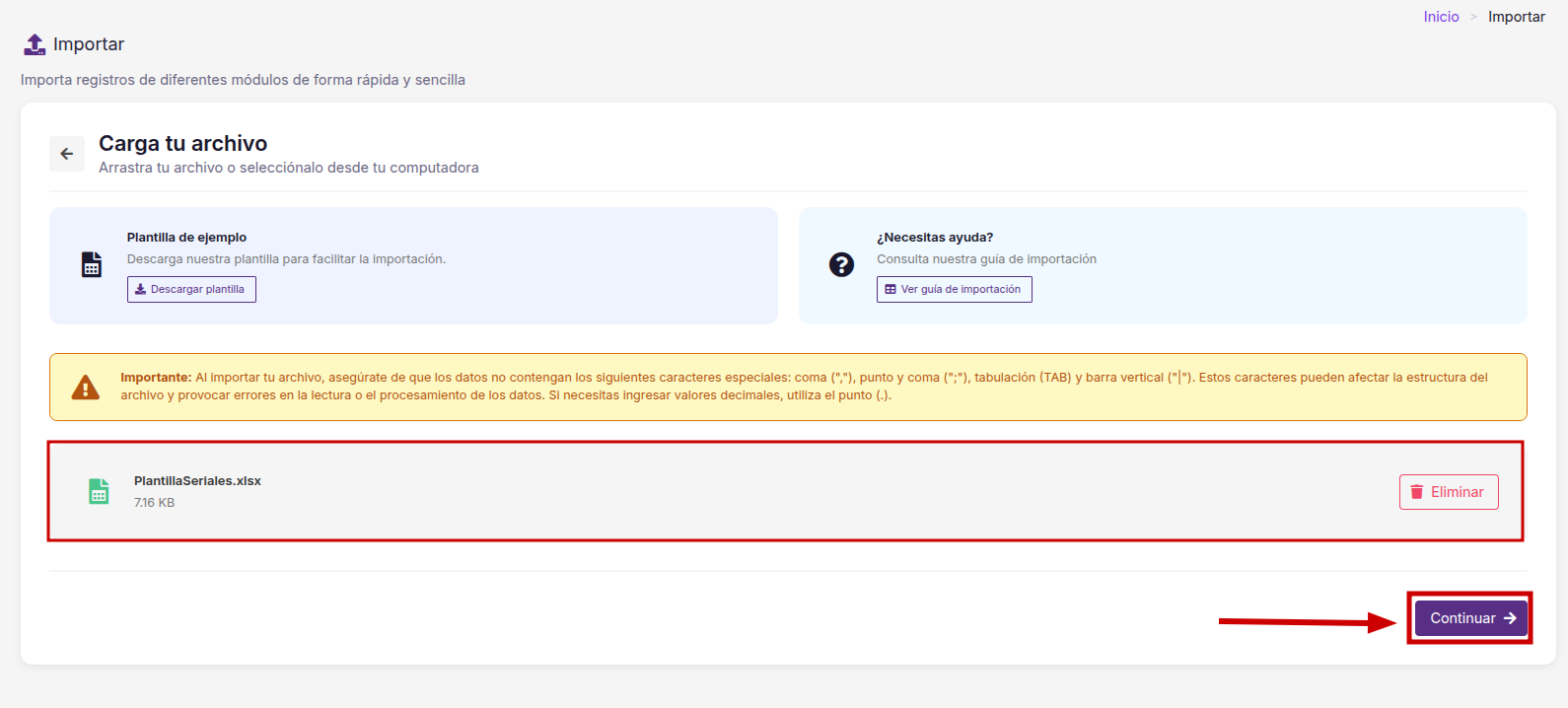
Task: Download the example template with Descargar plantilla
Action: (x=191, y=289)
